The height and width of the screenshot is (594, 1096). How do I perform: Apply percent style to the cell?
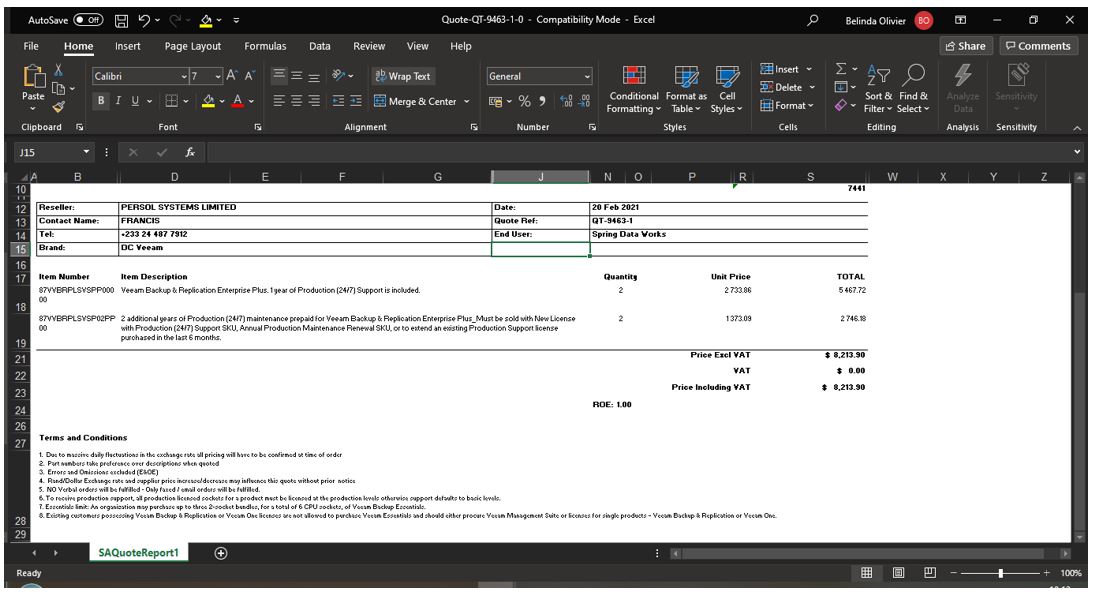pos(525,101)
